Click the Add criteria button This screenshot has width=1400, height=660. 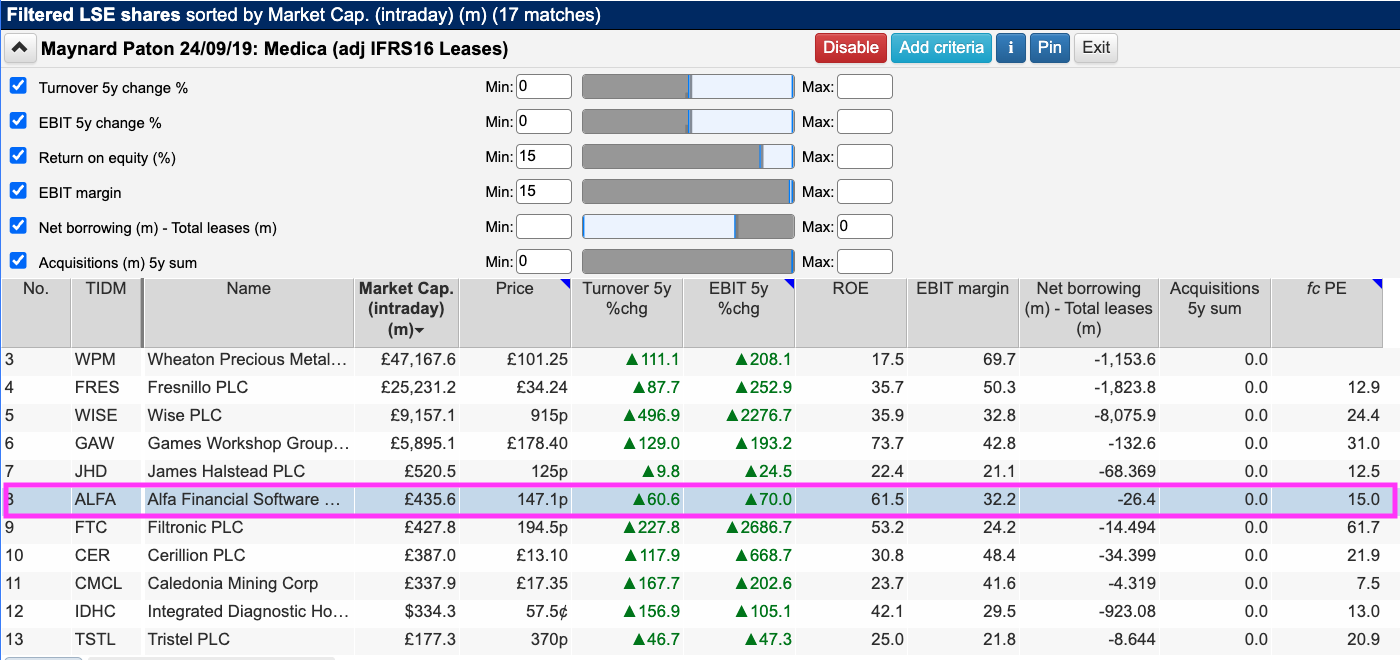(940, 48)
